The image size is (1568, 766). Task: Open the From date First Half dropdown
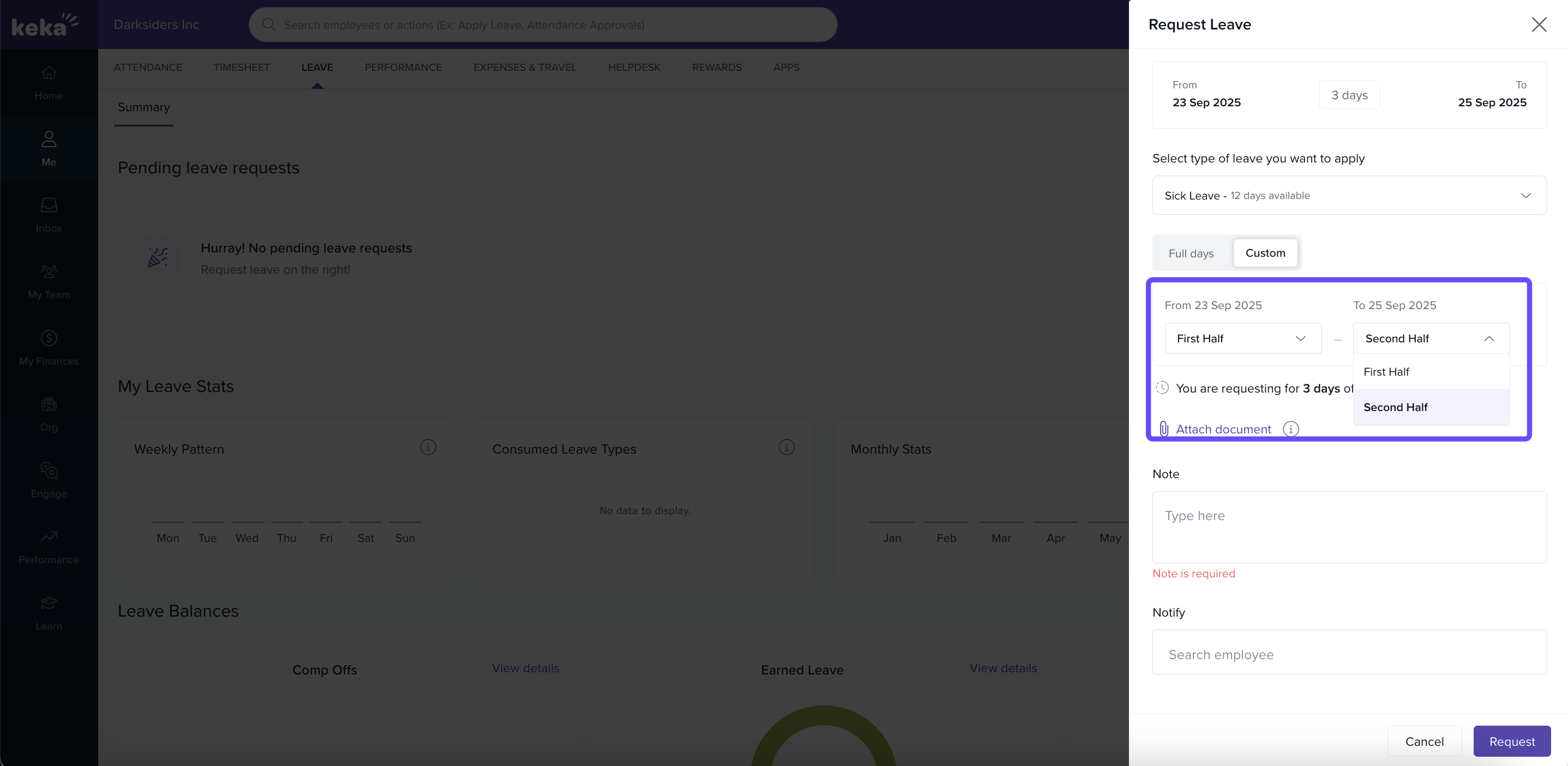1242,338
